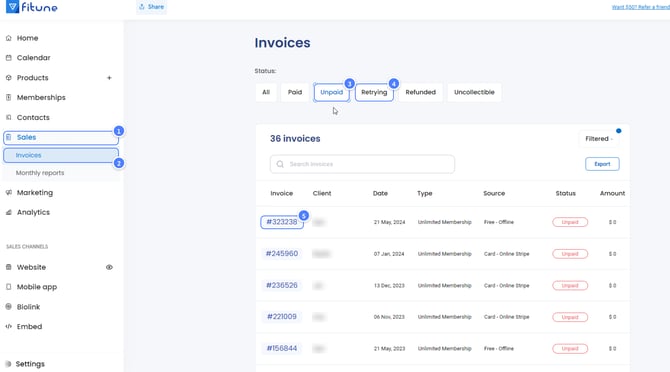Screen dimensions: 670x372
Task: Click the date 21 May, 2024
Action: click(389, 222)
